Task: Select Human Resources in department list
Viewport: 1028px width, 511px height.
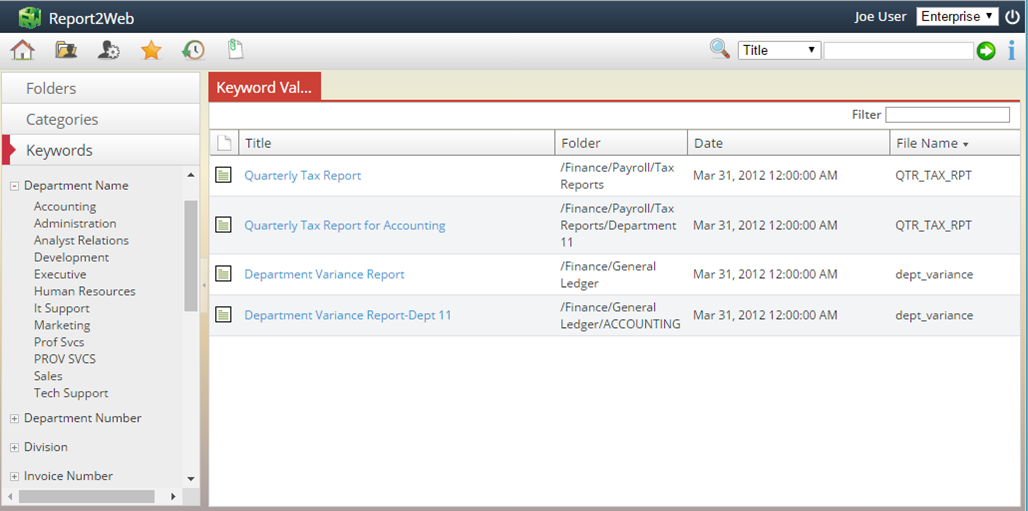Action: pos(84,291)
